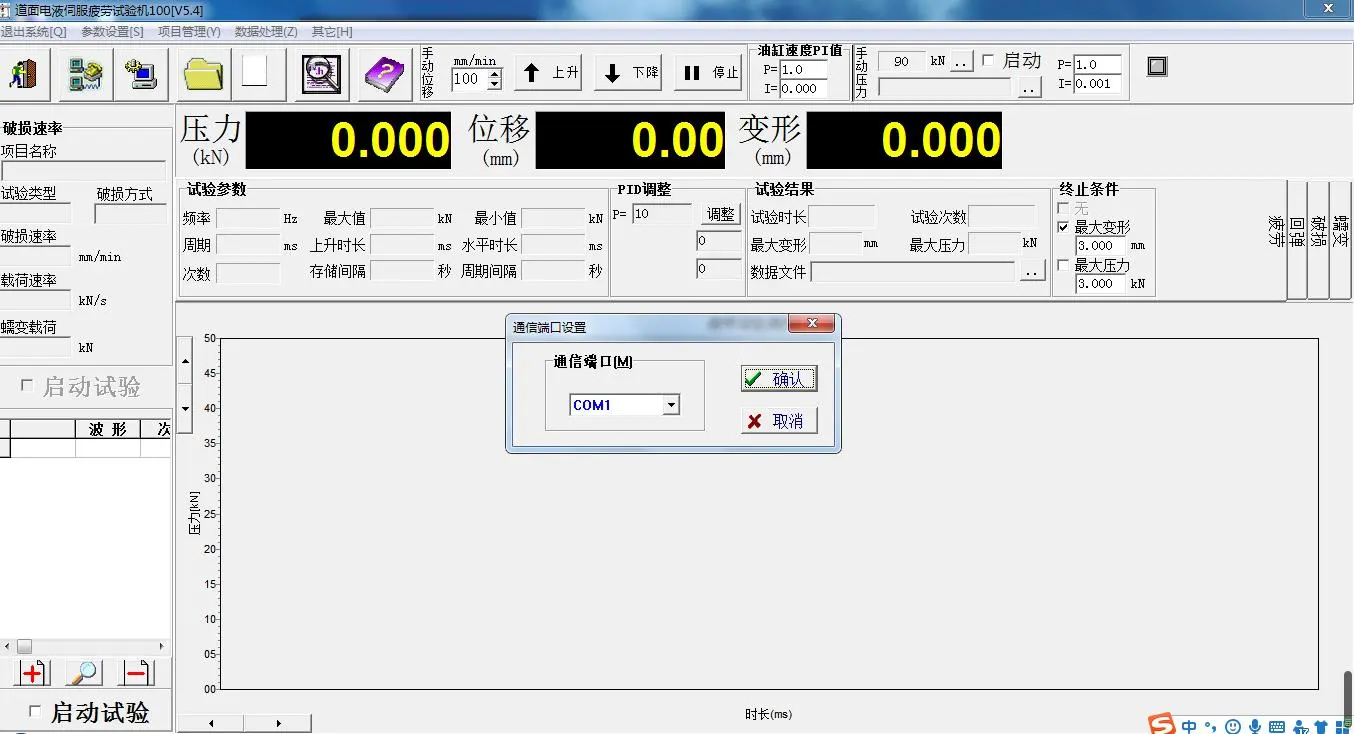The width and height of the screenshot is (1354, 734).
Task: Click 取消 in the port dialog
Action: click(x=779, y=421)
